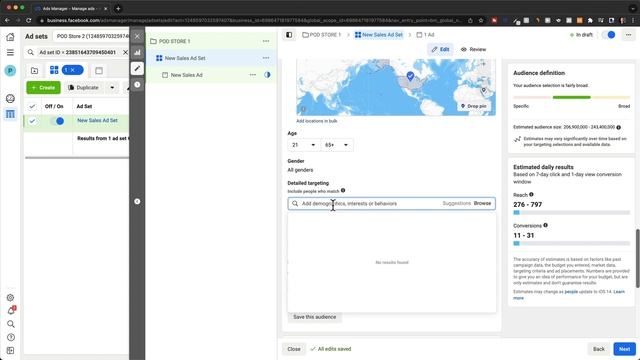The height and width of the screenshot is (360, 640).
Task: Open the maximum age 65+ dropdown
Action: coord(337,145)
